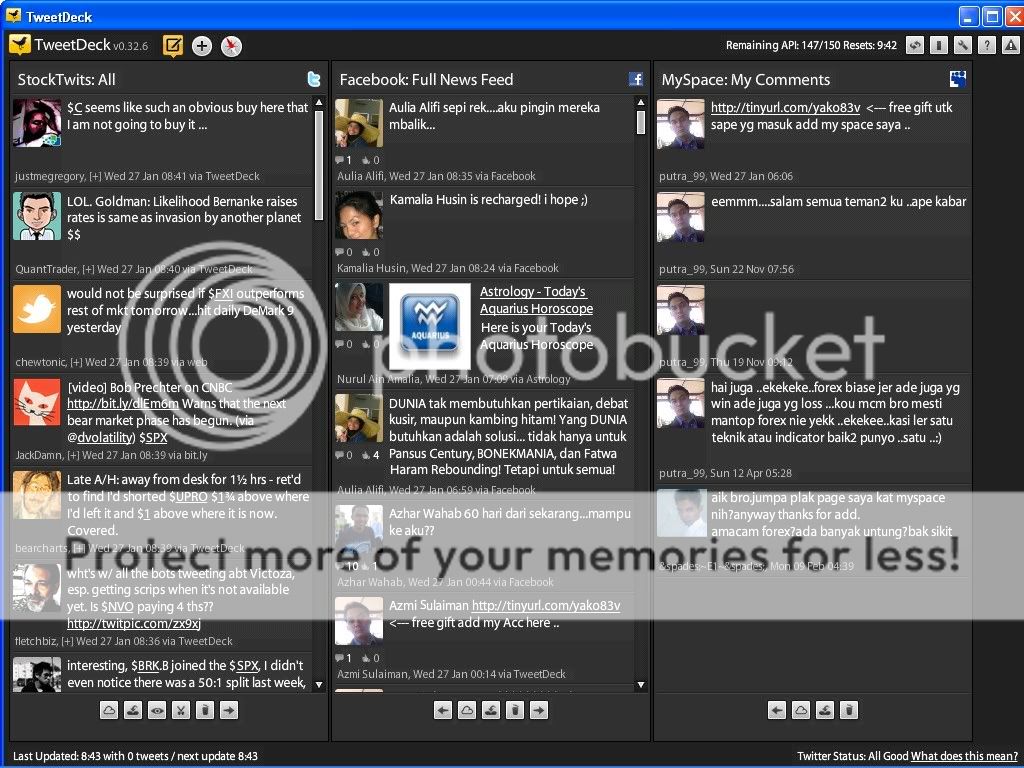Open help with the question mark icon

tap(987, 45)
